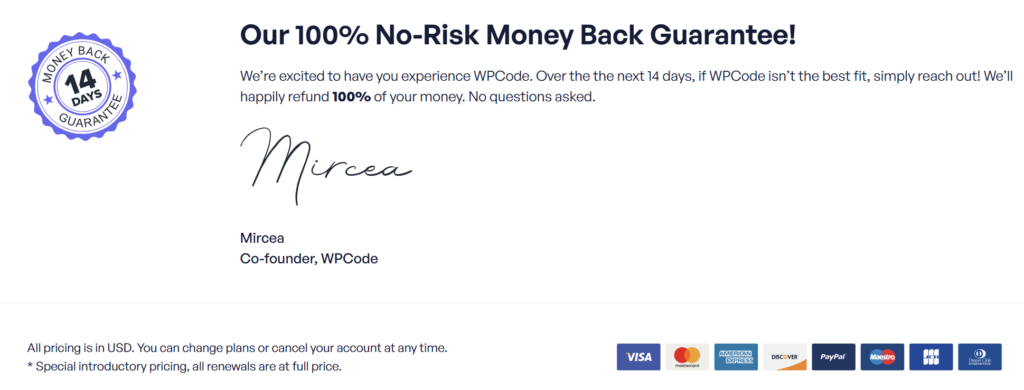
Task: Click the 'Co-founder, WPCode' text
Action: (x=309, y=258)
